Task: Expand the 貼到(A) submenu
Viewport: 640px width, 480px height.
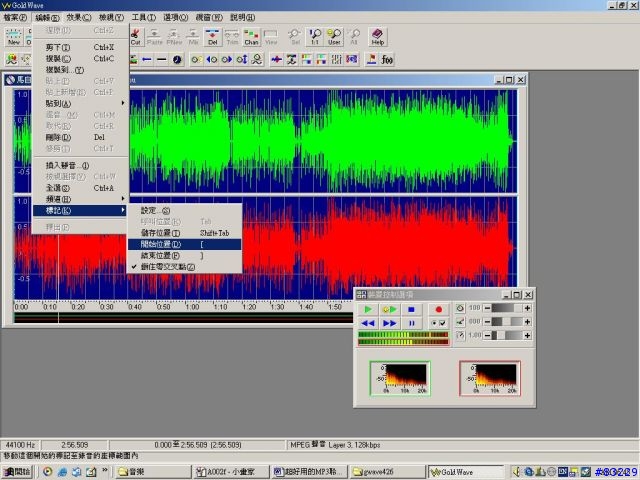Action: click(80, 104)
